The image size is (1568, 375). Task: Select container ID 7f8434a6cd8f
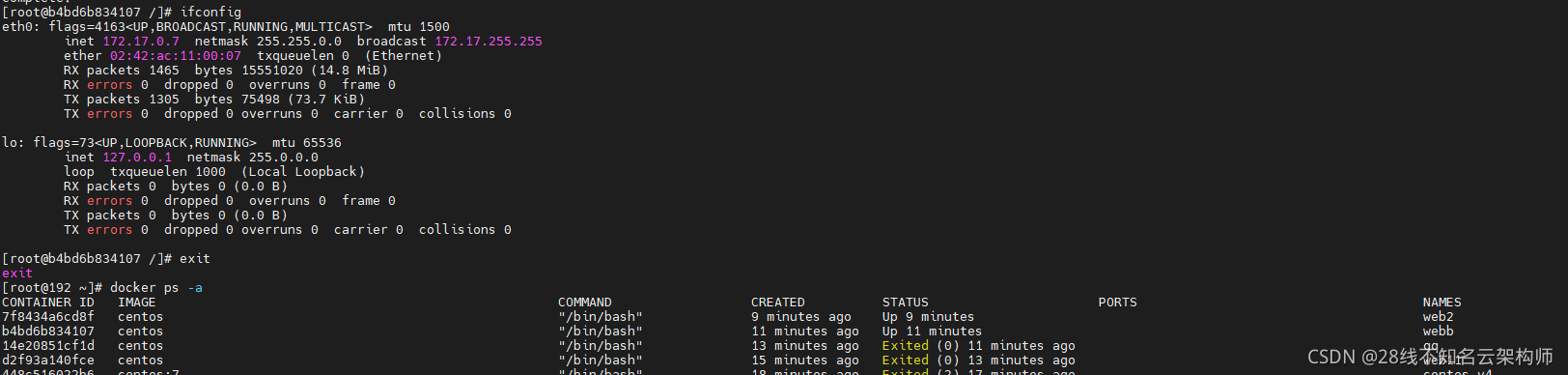pos(48,317)
